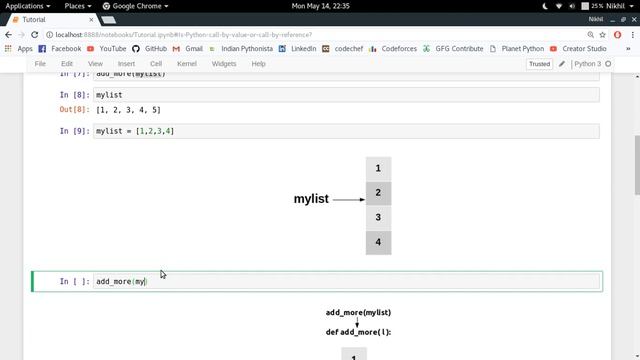Screen dimensions: 640x360
Task: Reload the Tutorial notebook page
Action: (x=35, y=35)
